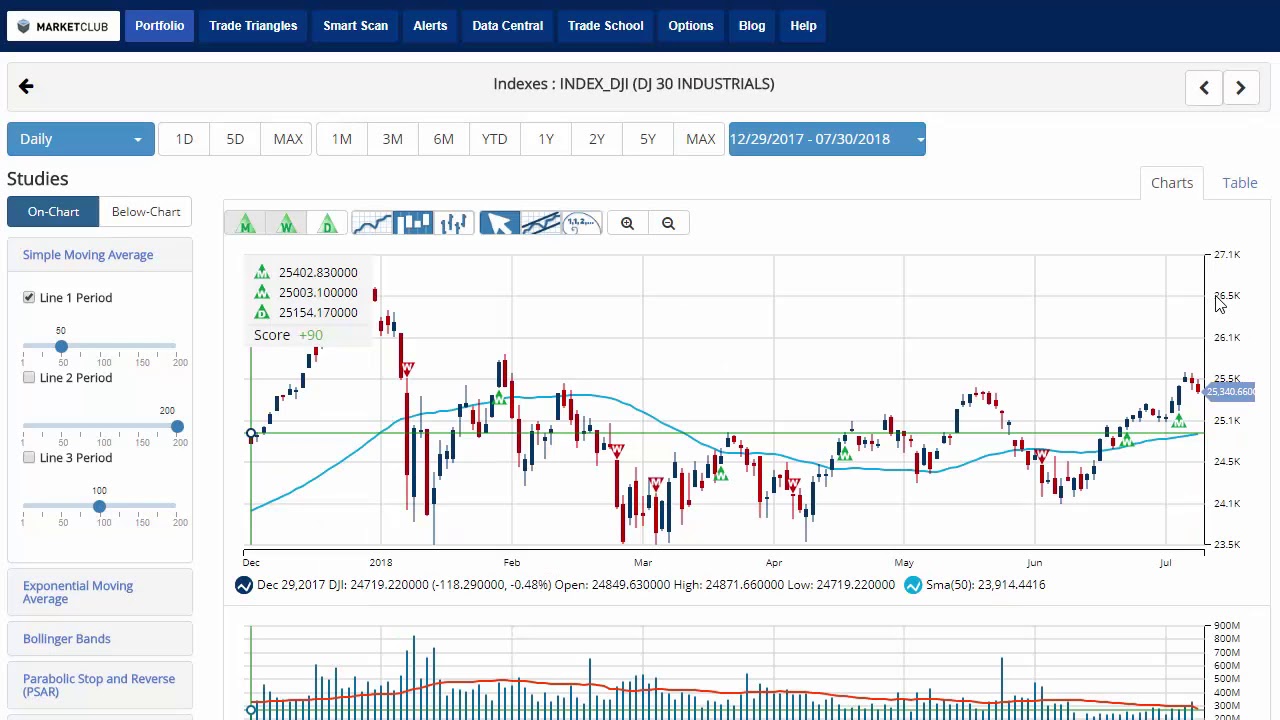
Task: Set range to 5Y
Action: pos(648,139)
